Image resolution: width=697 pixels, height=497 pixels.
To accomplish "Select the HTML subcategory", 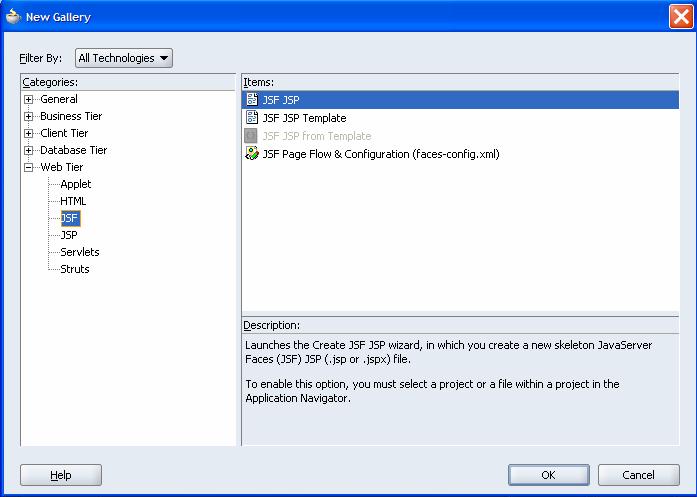I will point(73,201).
